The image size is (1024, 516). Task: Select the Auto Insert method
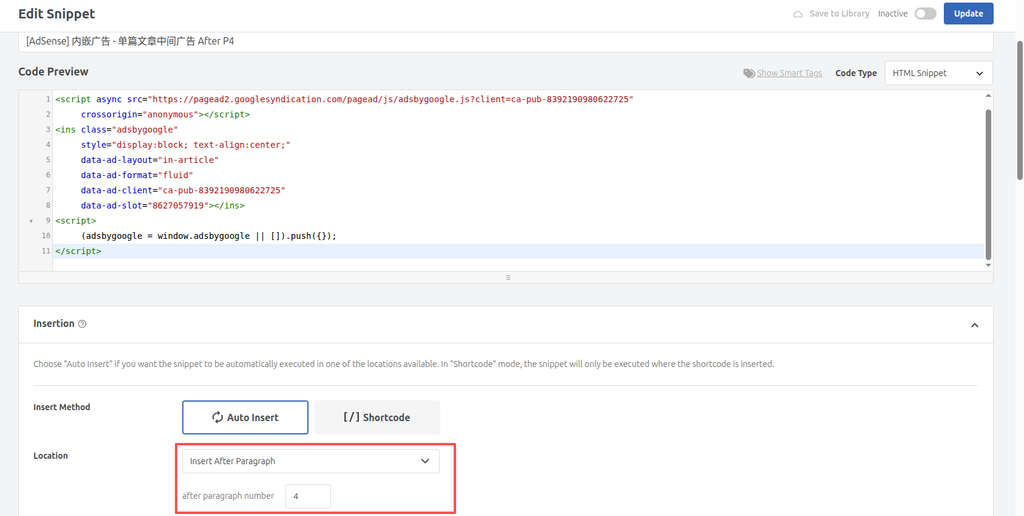coord(245,417)
